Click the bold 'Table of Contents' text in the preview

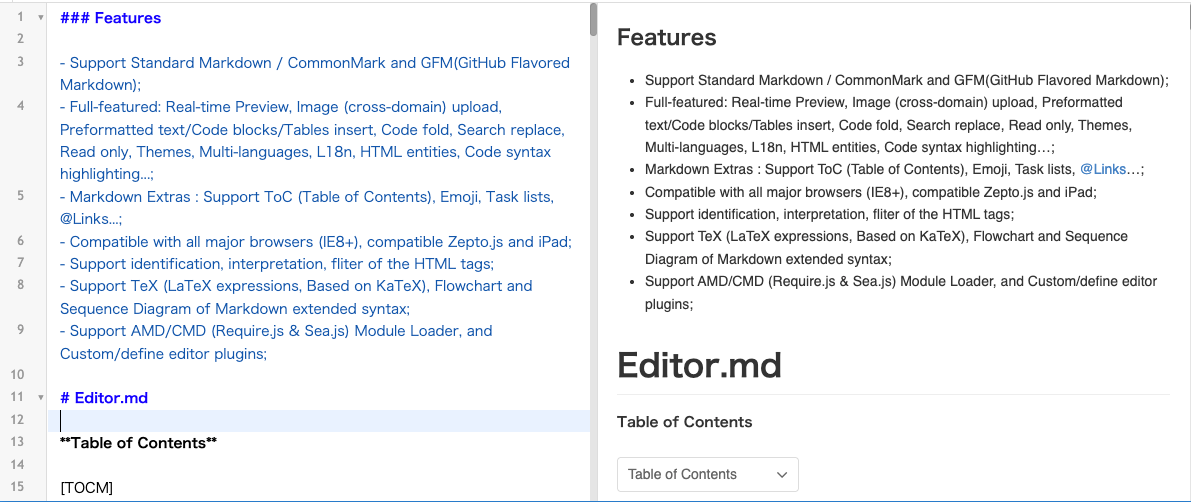coord(684,422)
